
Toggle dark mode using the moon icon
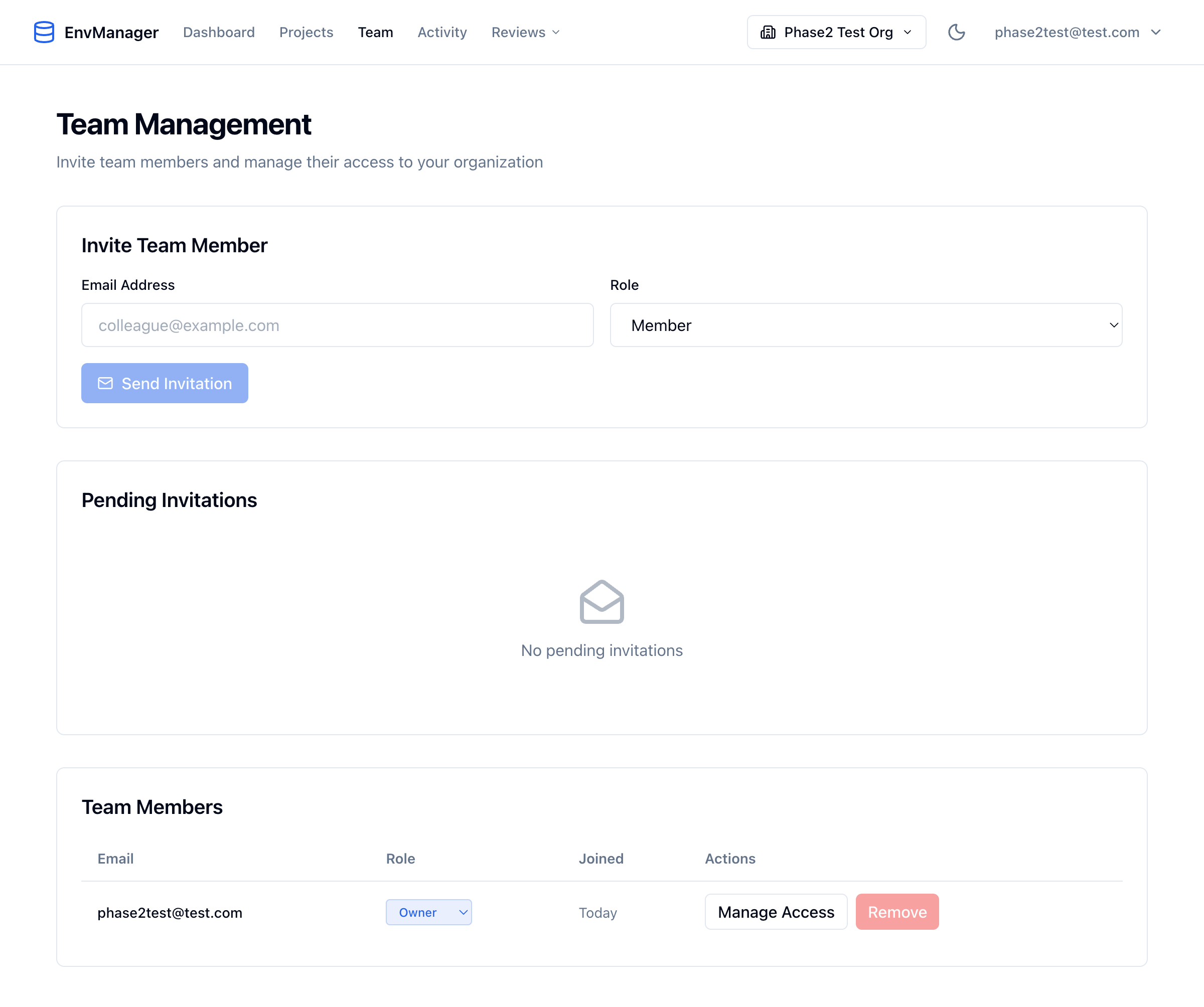pyautogui.click(x=956, y=32)
